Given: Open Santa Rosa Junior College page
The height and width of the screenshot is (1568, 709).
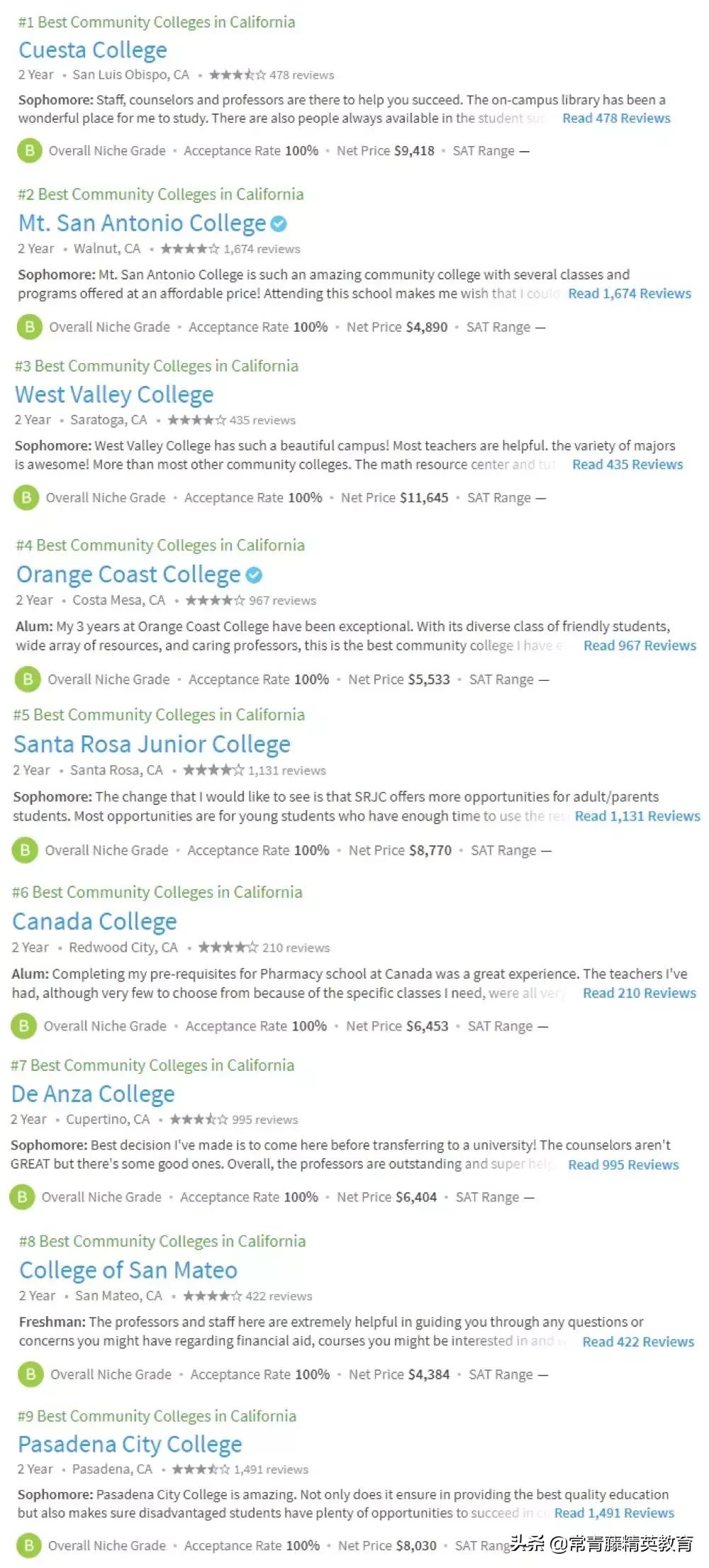Looking at the screenshot, I should click(152, 744).
